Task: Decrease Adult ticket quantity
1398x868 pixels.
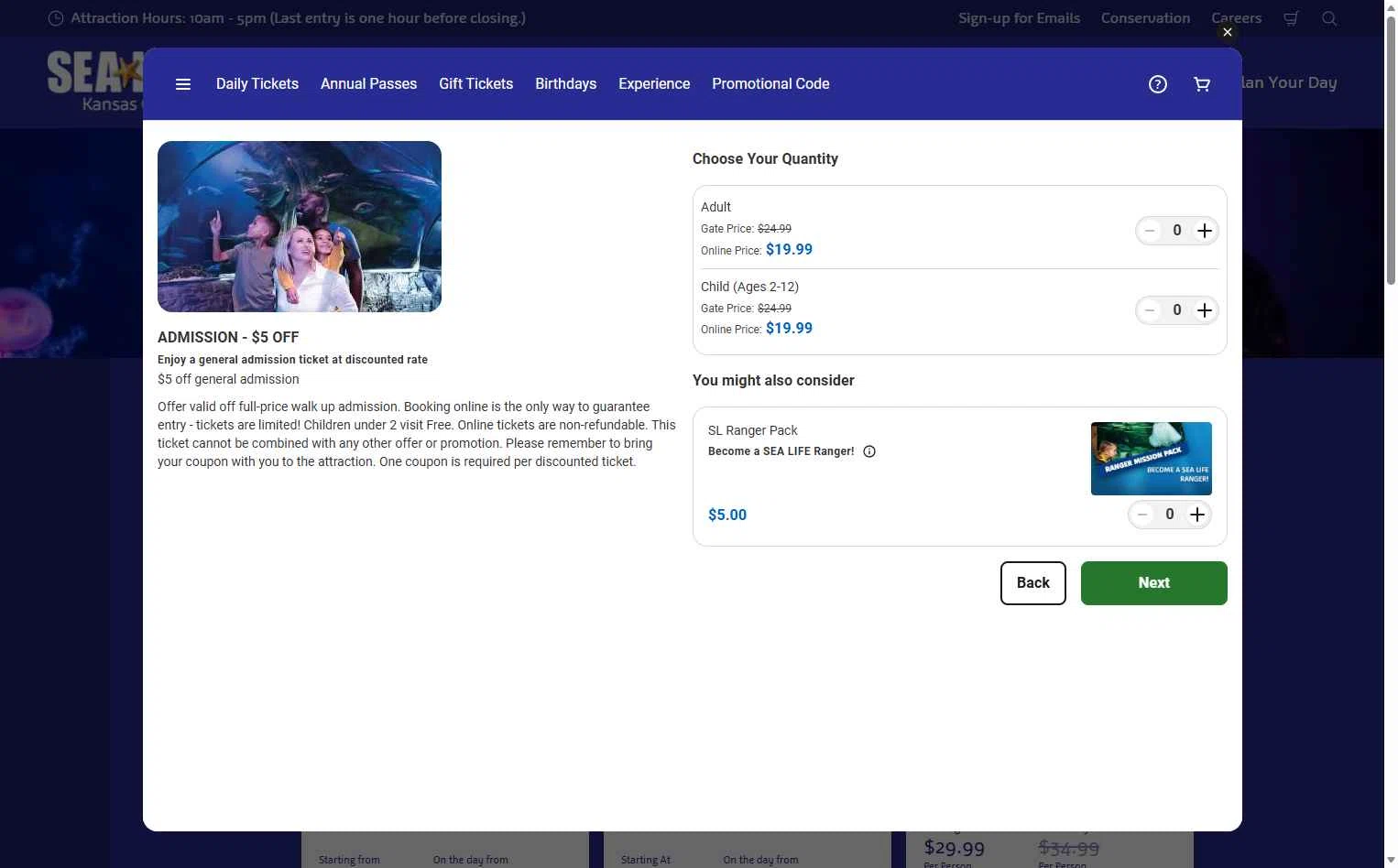Action: click(x=1150, y=231)
